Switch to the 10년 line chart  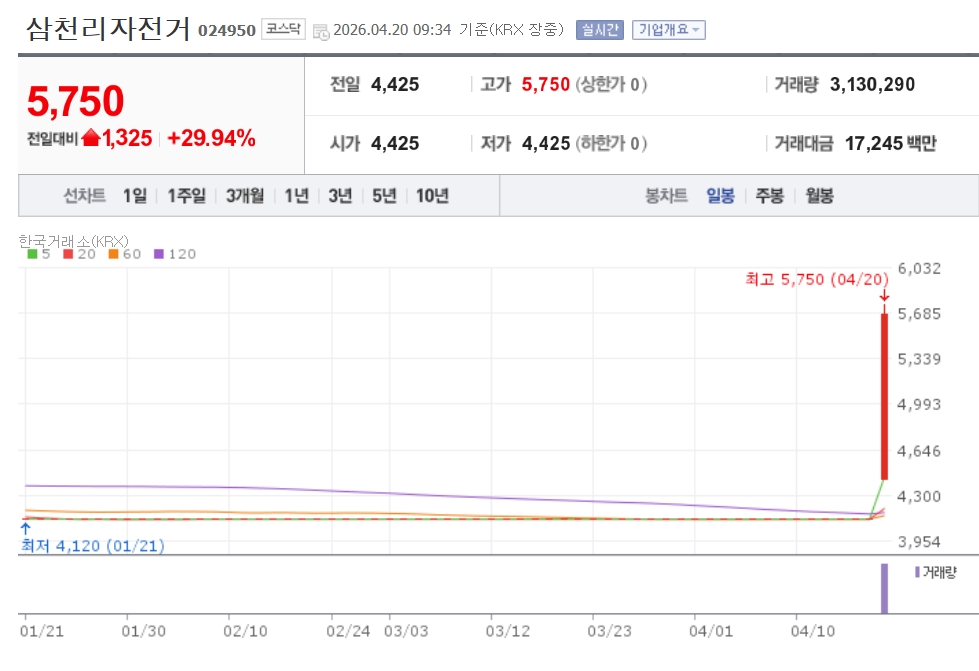tap(432, 196)
